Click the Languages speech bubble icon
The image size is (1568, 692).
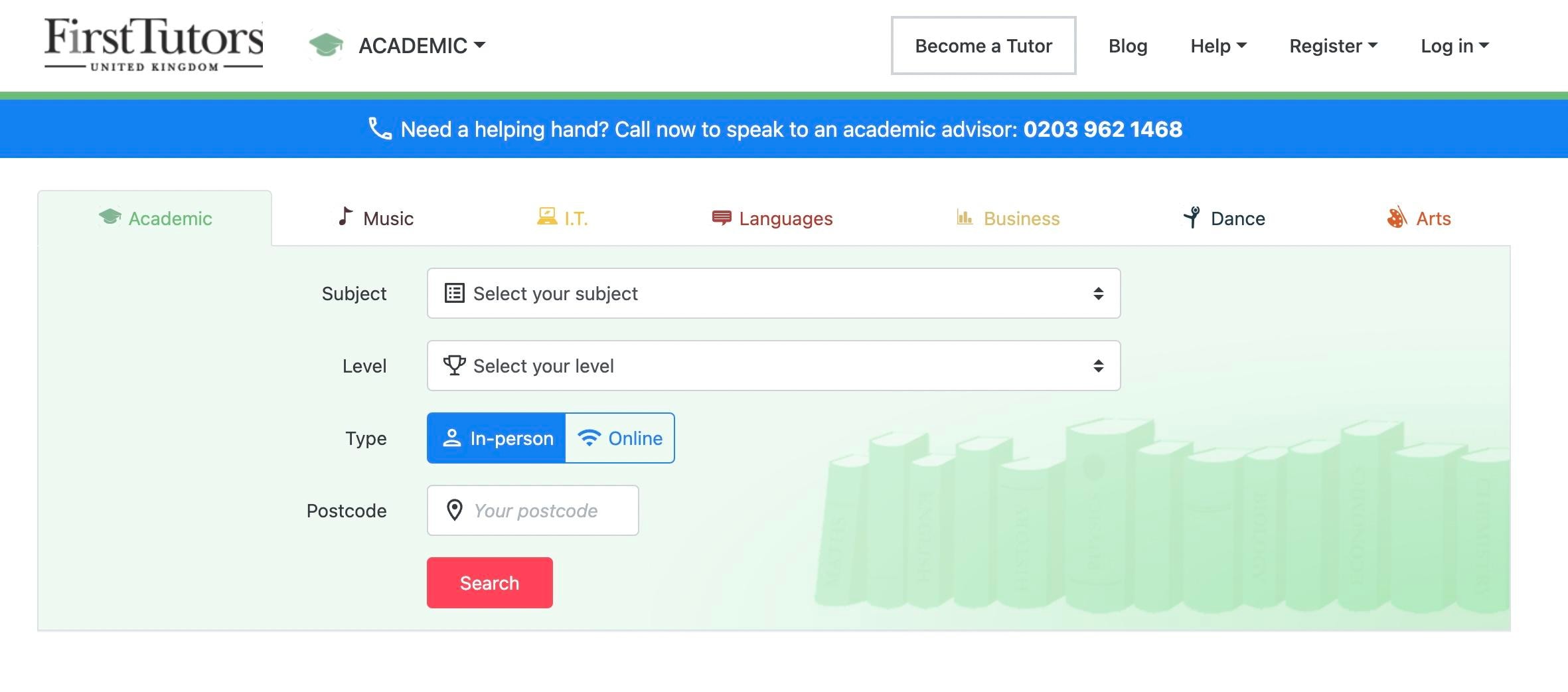click(x=721, y=218)
